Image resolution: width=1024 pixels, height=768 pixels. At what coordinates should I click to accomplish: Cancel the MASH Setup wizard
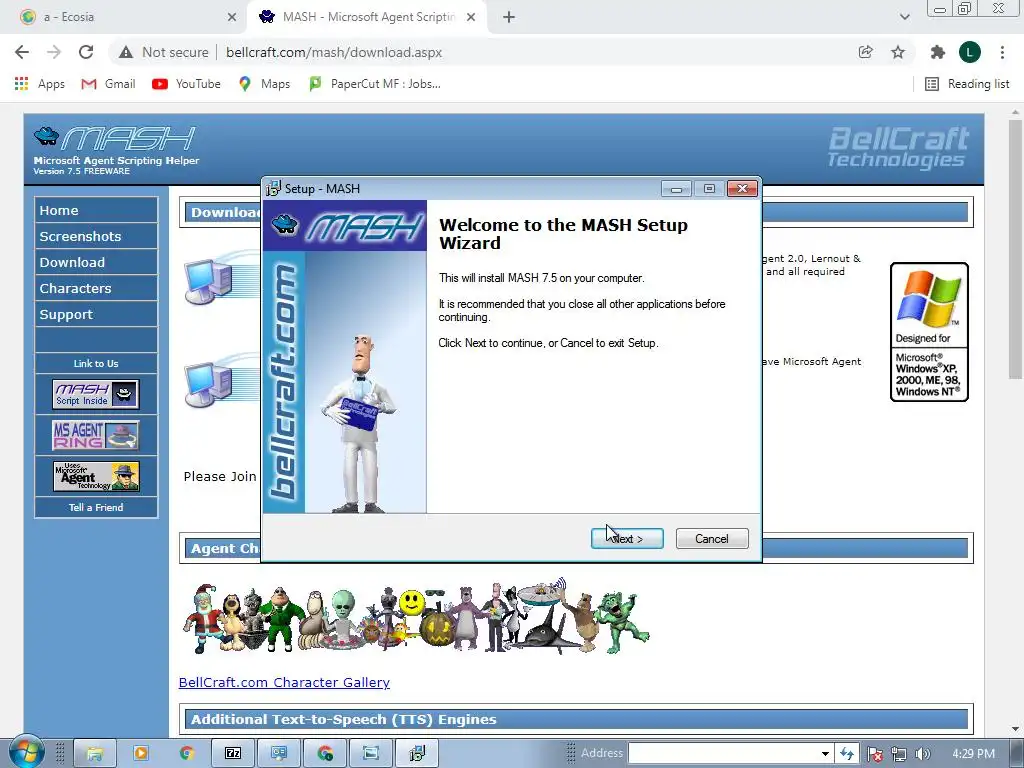click(x=712, y=539)
